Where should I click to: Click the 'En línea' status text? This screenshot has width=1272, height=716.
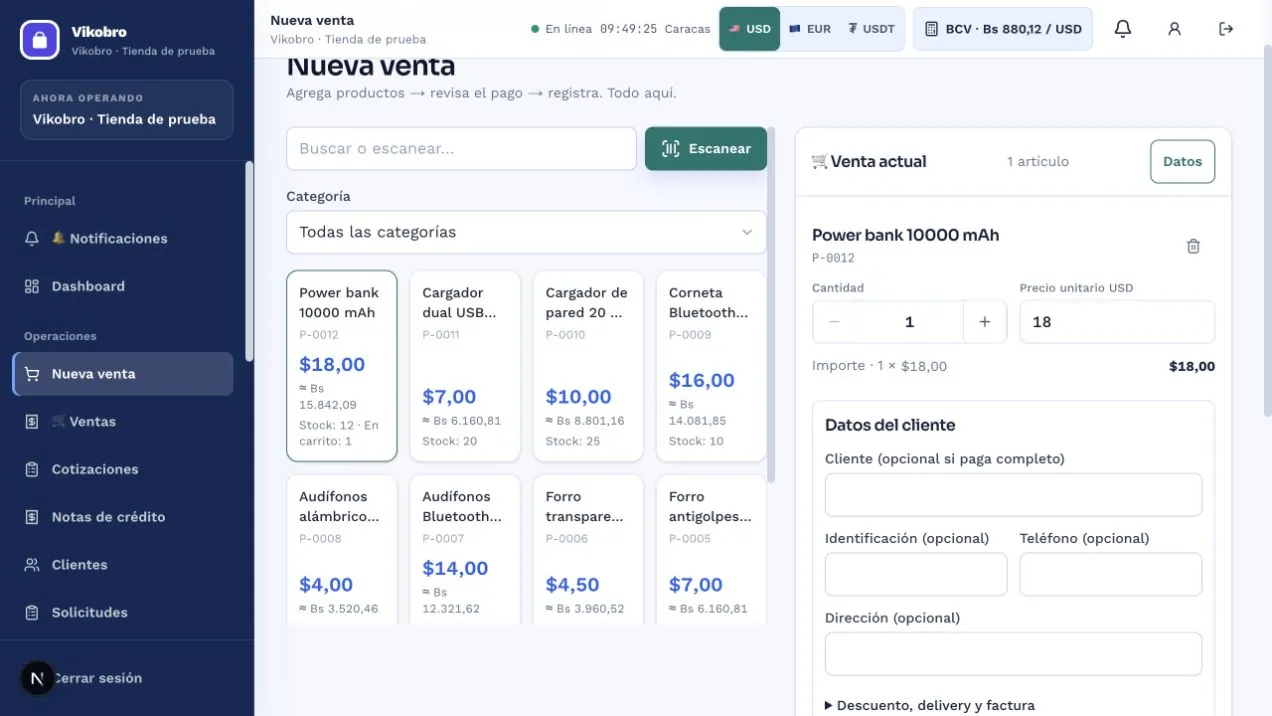tap(568, 29)
